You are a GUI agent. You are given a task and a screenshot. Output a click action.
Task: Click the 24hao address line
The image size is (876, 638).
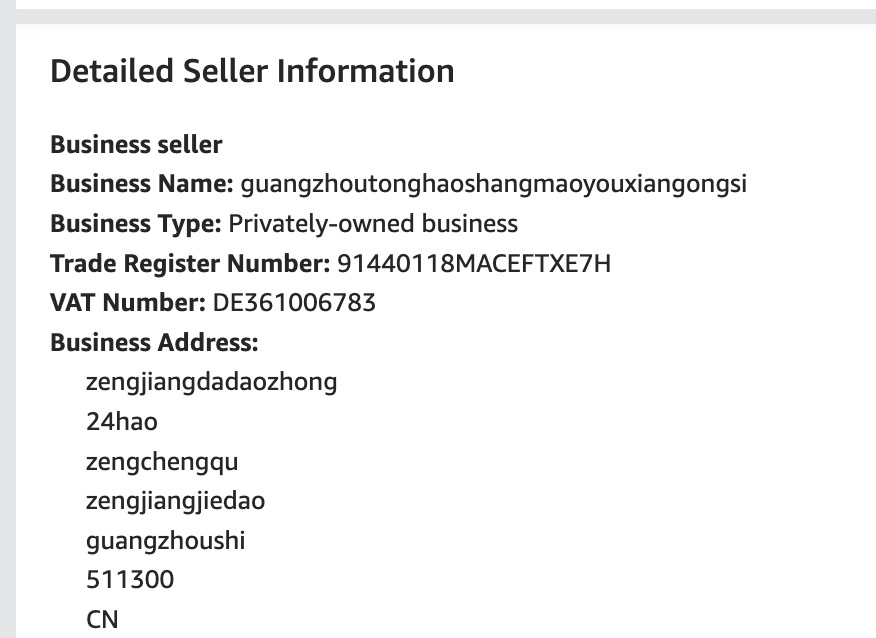pyautogui.click(x=122, y=421)
